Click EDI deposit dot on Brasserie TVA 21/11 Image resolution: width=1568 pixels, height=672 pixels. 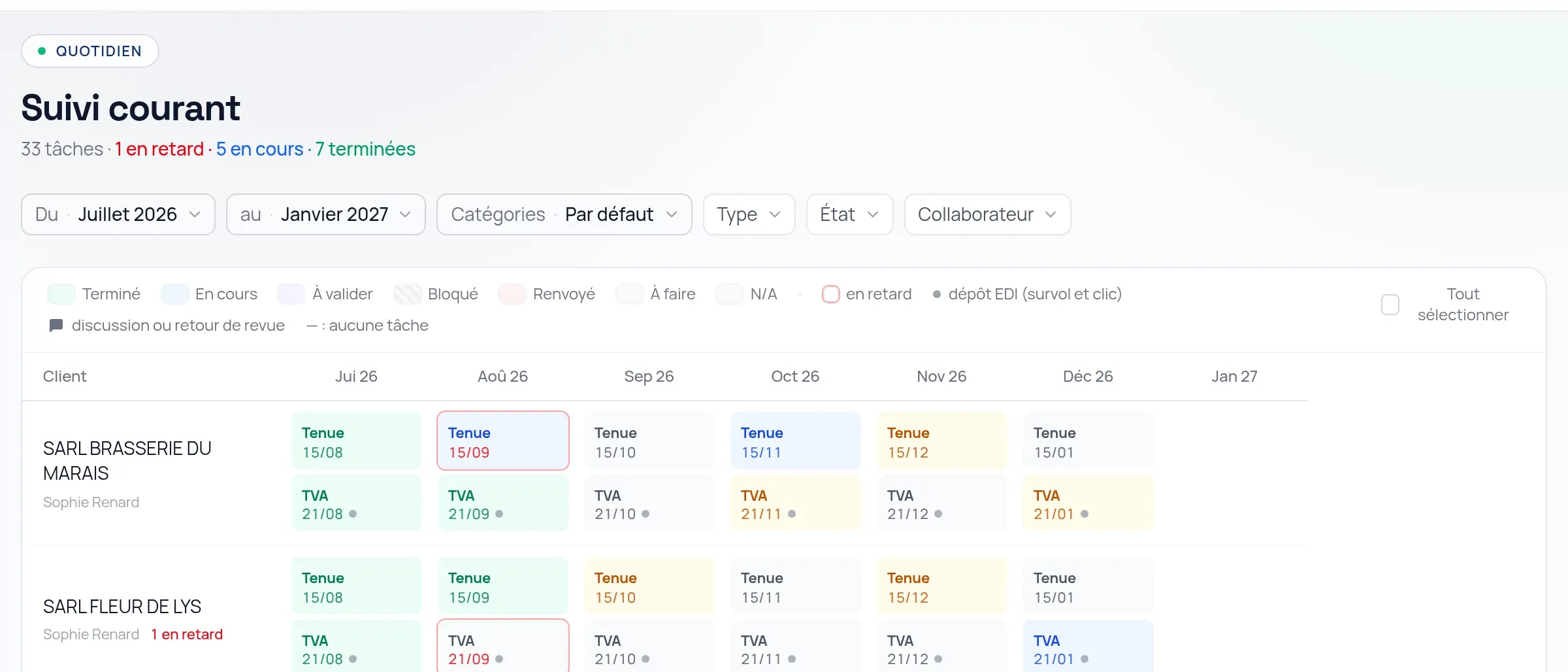pyautogui.click(x=792, y=514)
